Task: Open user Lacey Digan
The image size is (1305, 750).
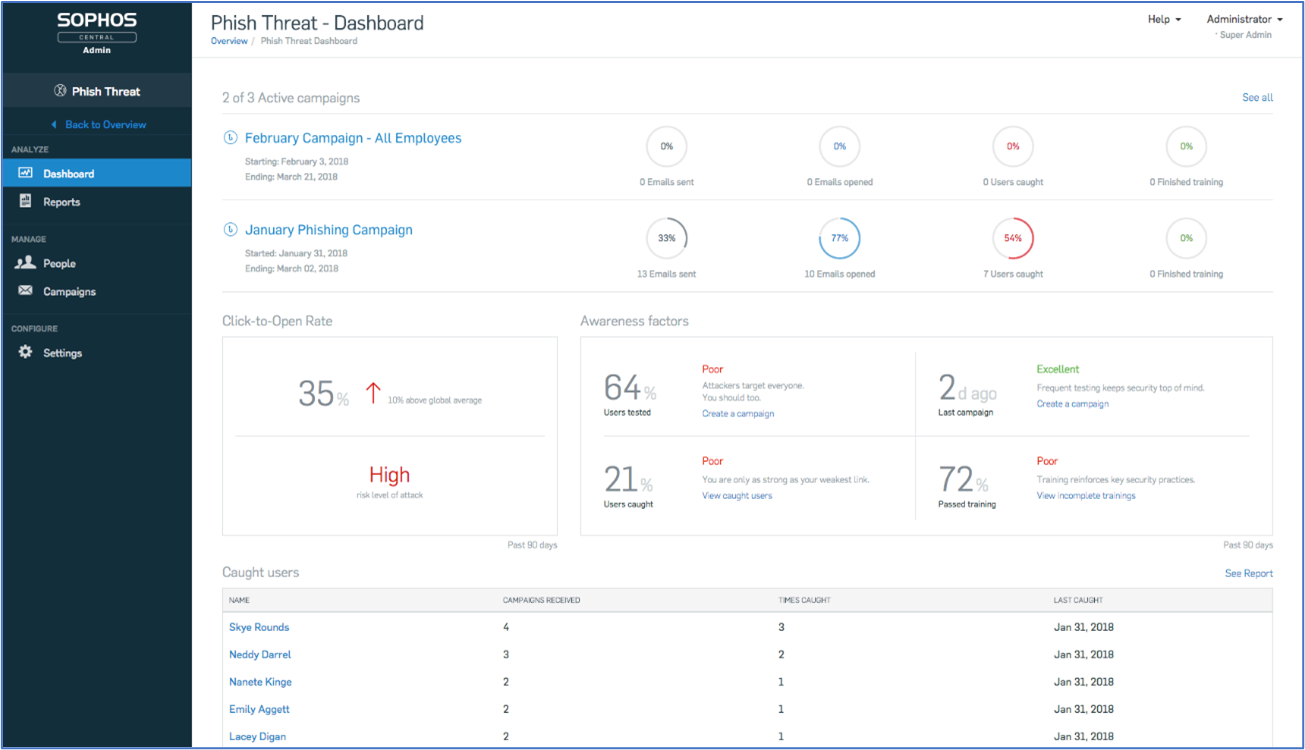Action: coord(257,736)
